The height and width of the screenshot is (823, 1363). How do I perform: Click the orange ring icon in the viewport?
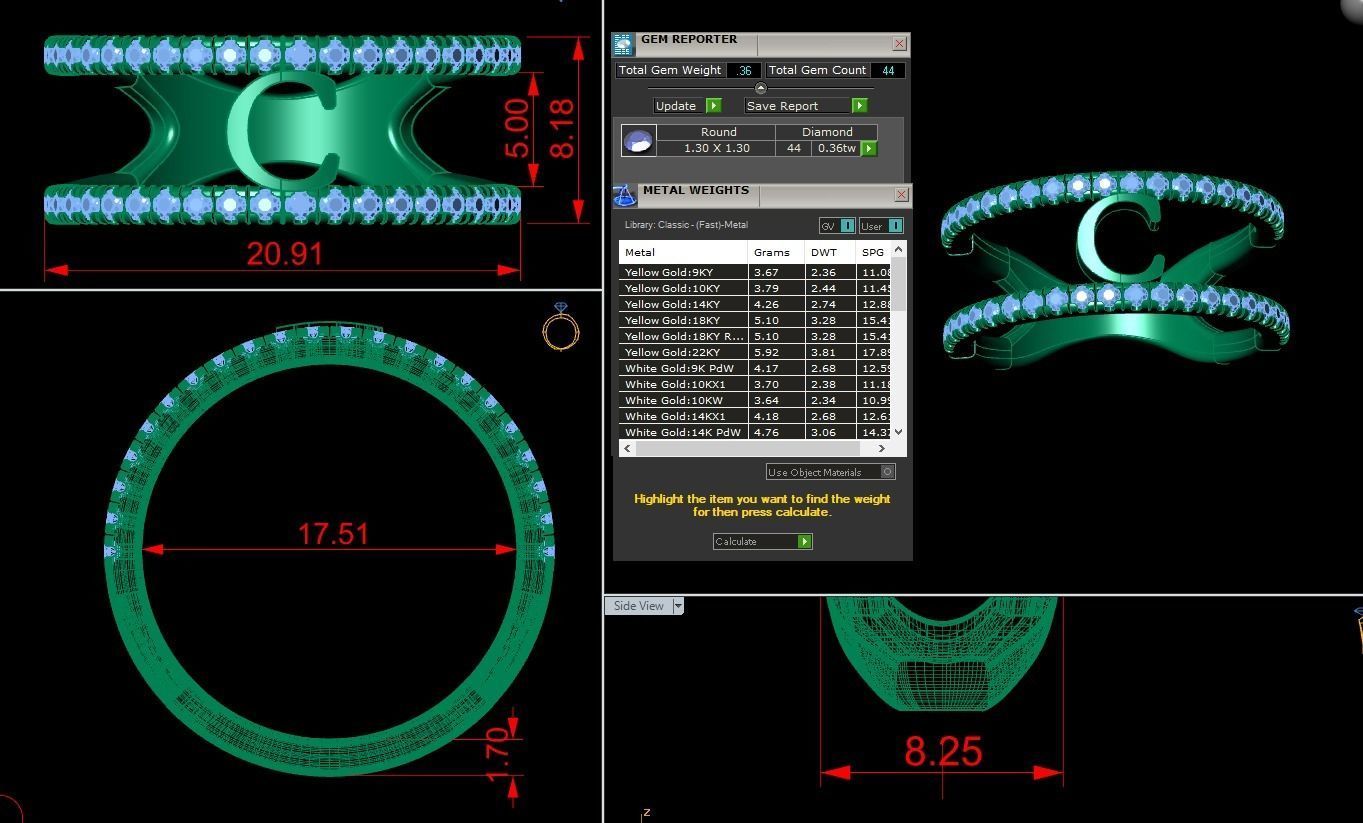(x=561, y=327)
